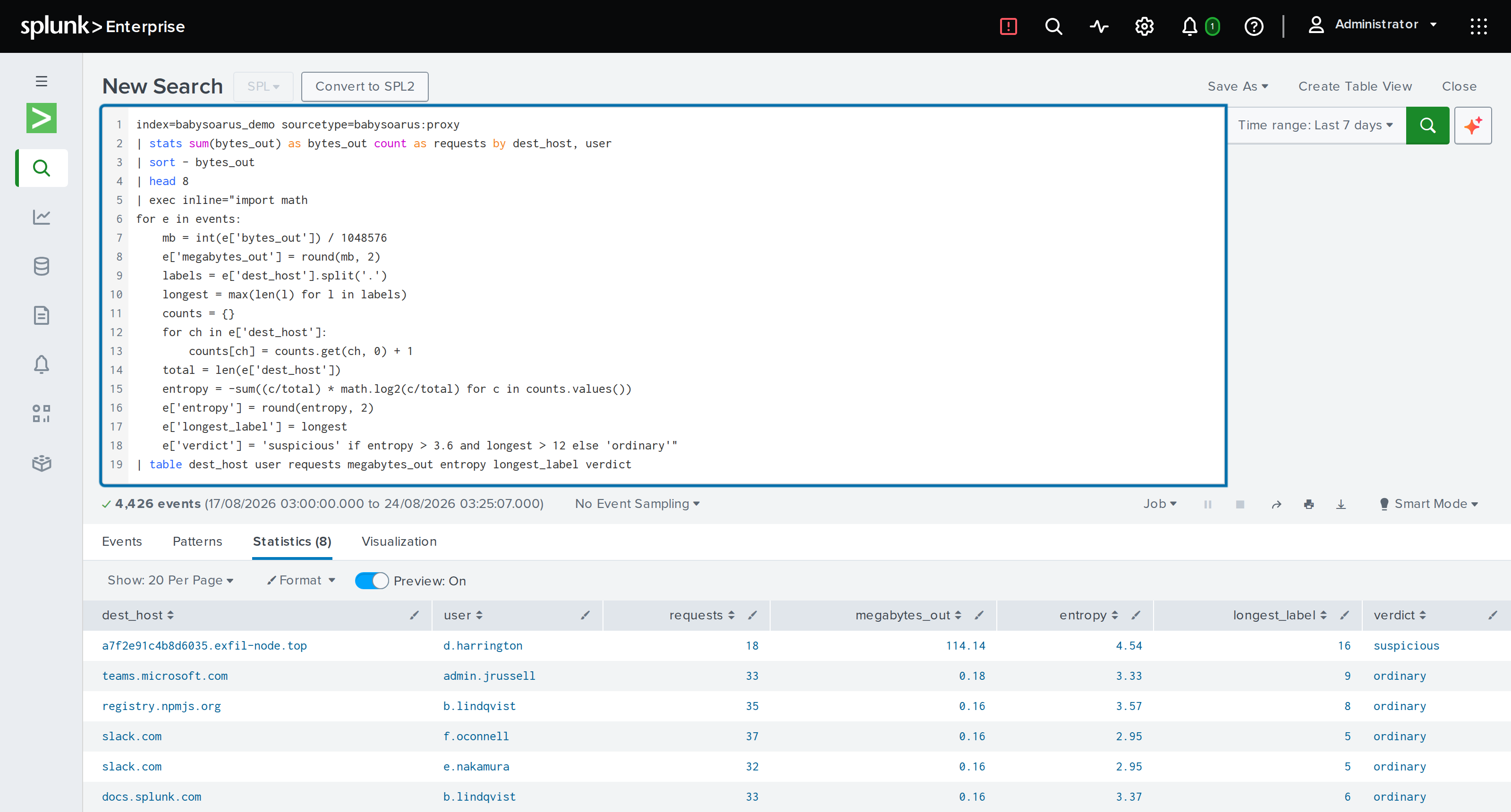Print the search results
The height and width of the screenshot is (812, 1511).
[1308, 504]
